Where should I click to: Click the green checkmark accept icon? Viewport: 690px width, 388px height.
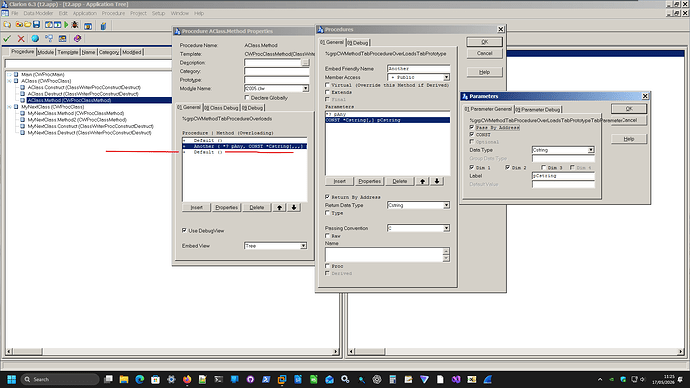[x=7, y=39]
